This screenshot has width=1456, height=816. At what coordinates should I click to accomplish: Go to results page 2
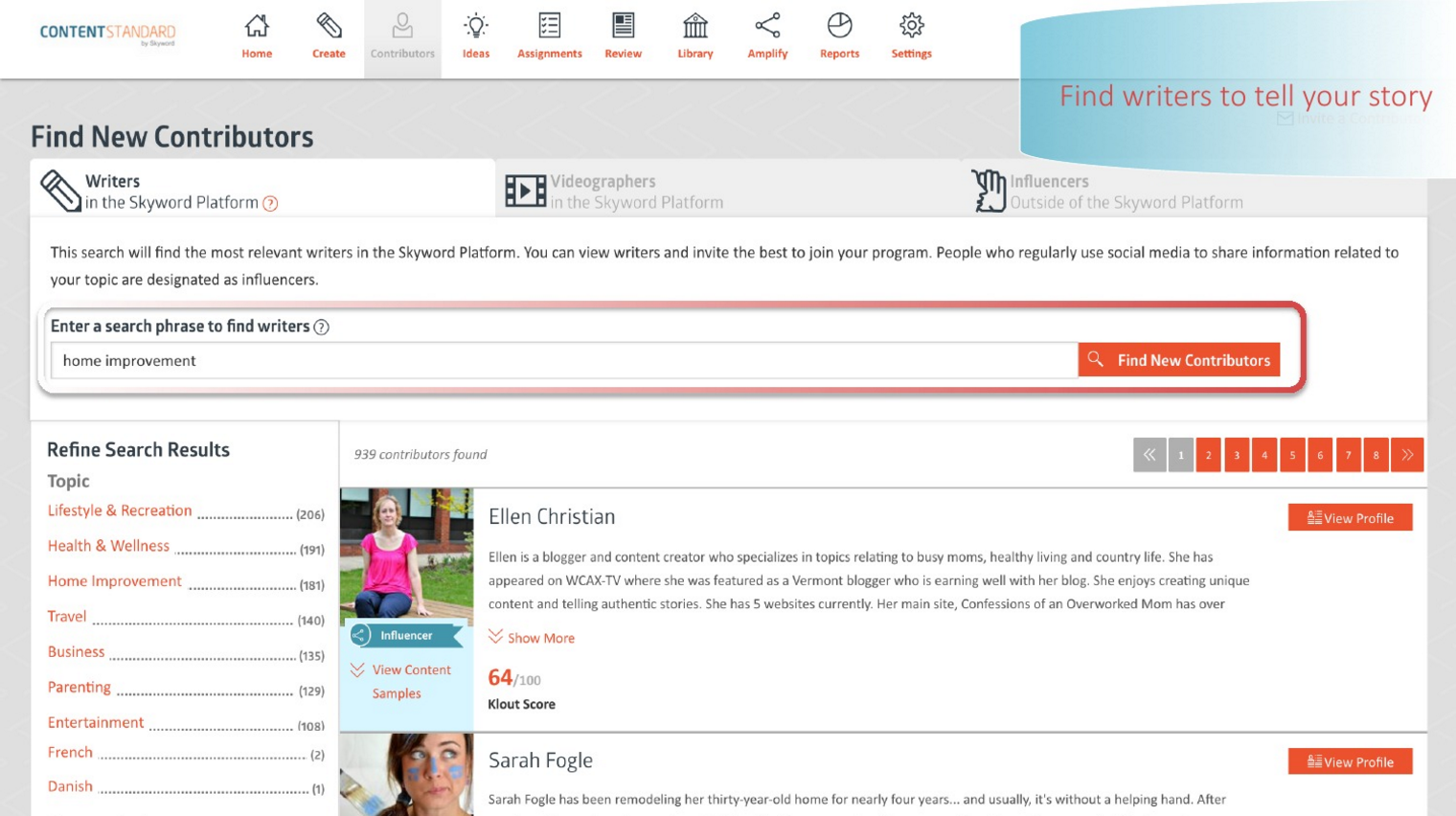pos(1209,455)
